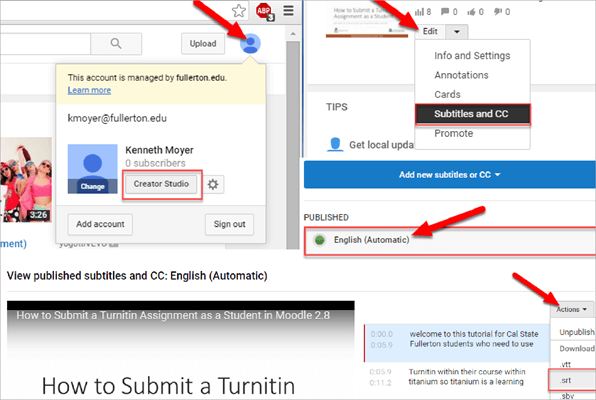Click the green published status dot
The image size is (596, 400).
point(319,240)
